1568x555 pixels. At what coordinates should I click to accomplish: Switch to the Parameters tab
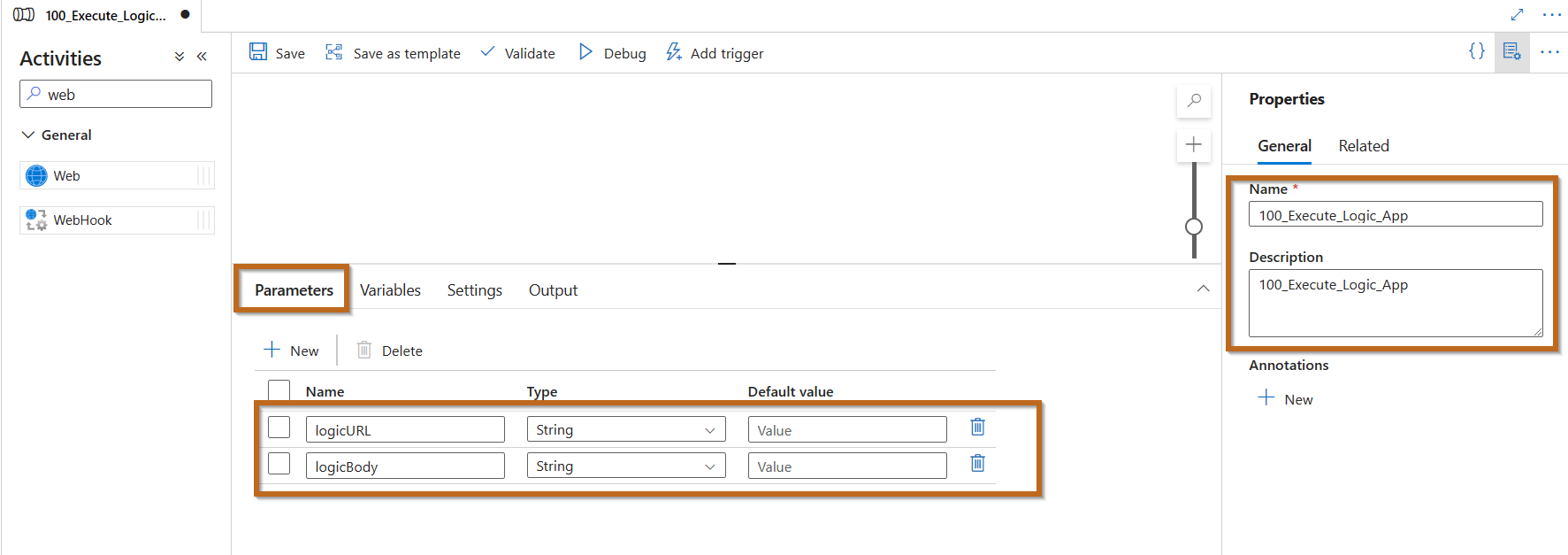pyautogui.click(x=294, y=290)
